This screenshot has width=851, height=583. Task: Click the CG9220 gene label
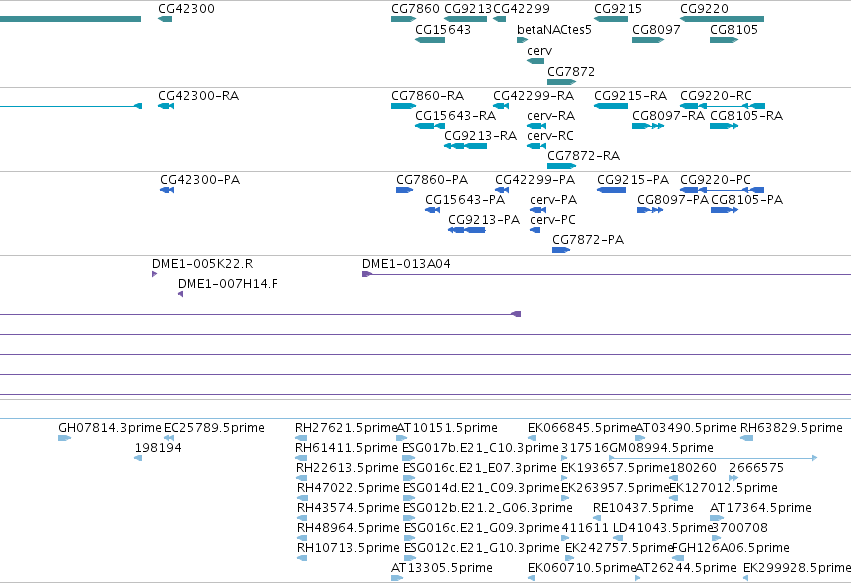click(x=704, y=9)
